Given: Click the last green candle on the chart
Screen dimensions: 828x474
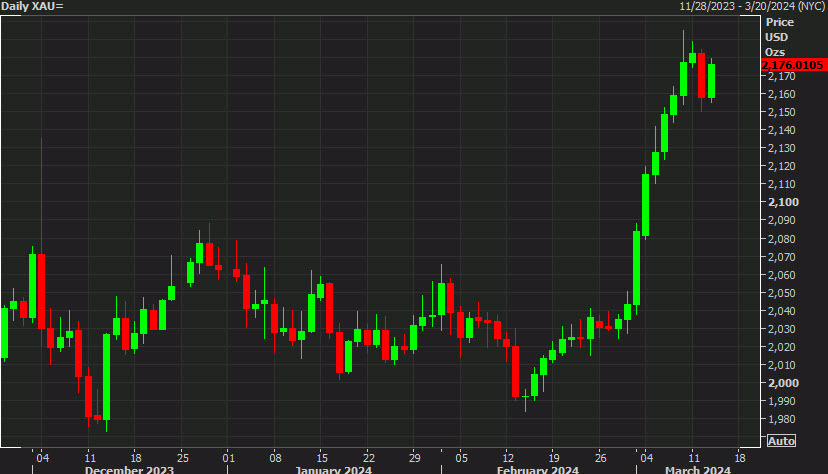Looking at the screenshot, I should click(x=711, y=81).
